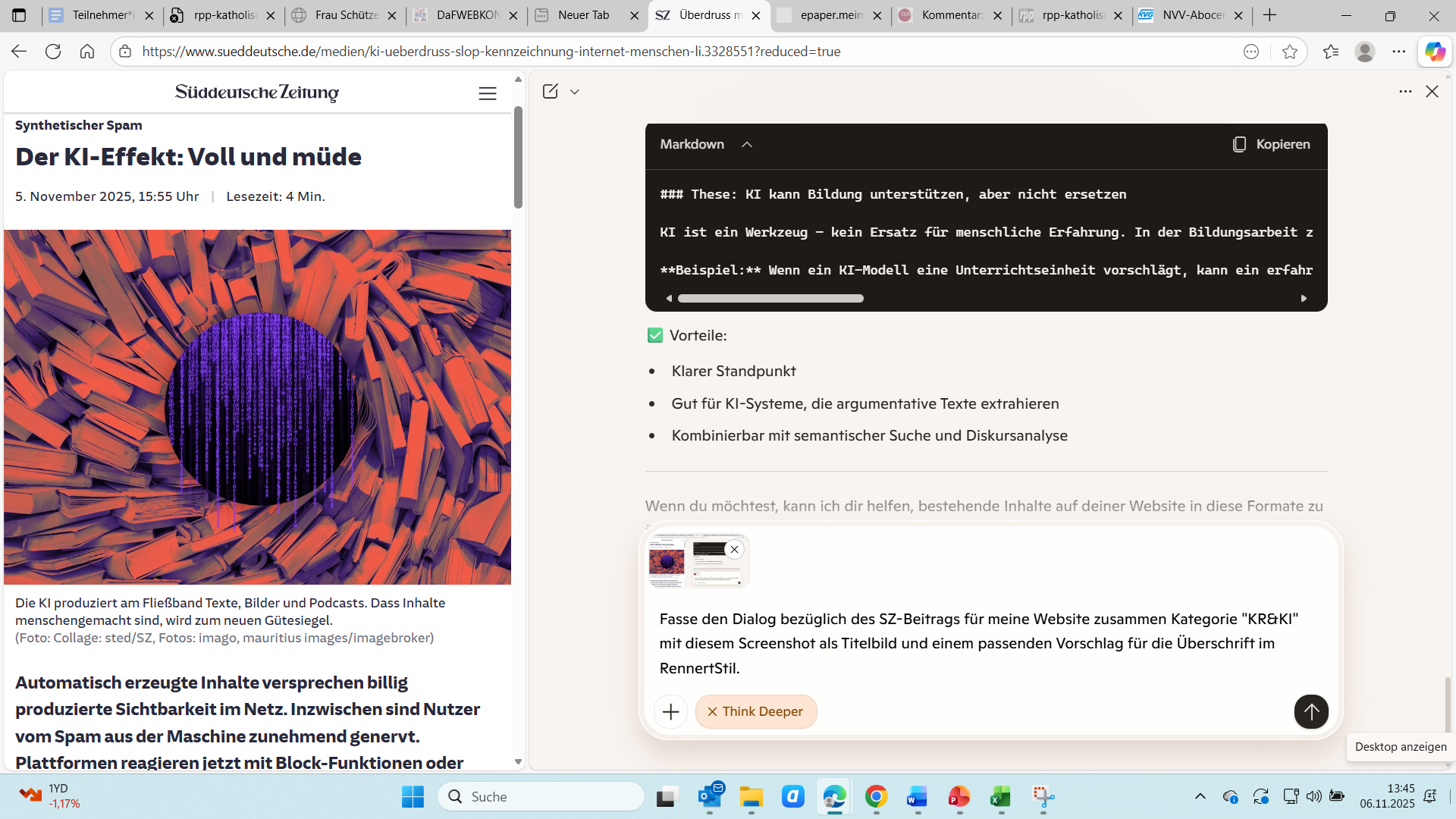This screenshot has height=819, width=1456.
Task: Reload the page using the refresh icon
Action: tap(53, 52)
